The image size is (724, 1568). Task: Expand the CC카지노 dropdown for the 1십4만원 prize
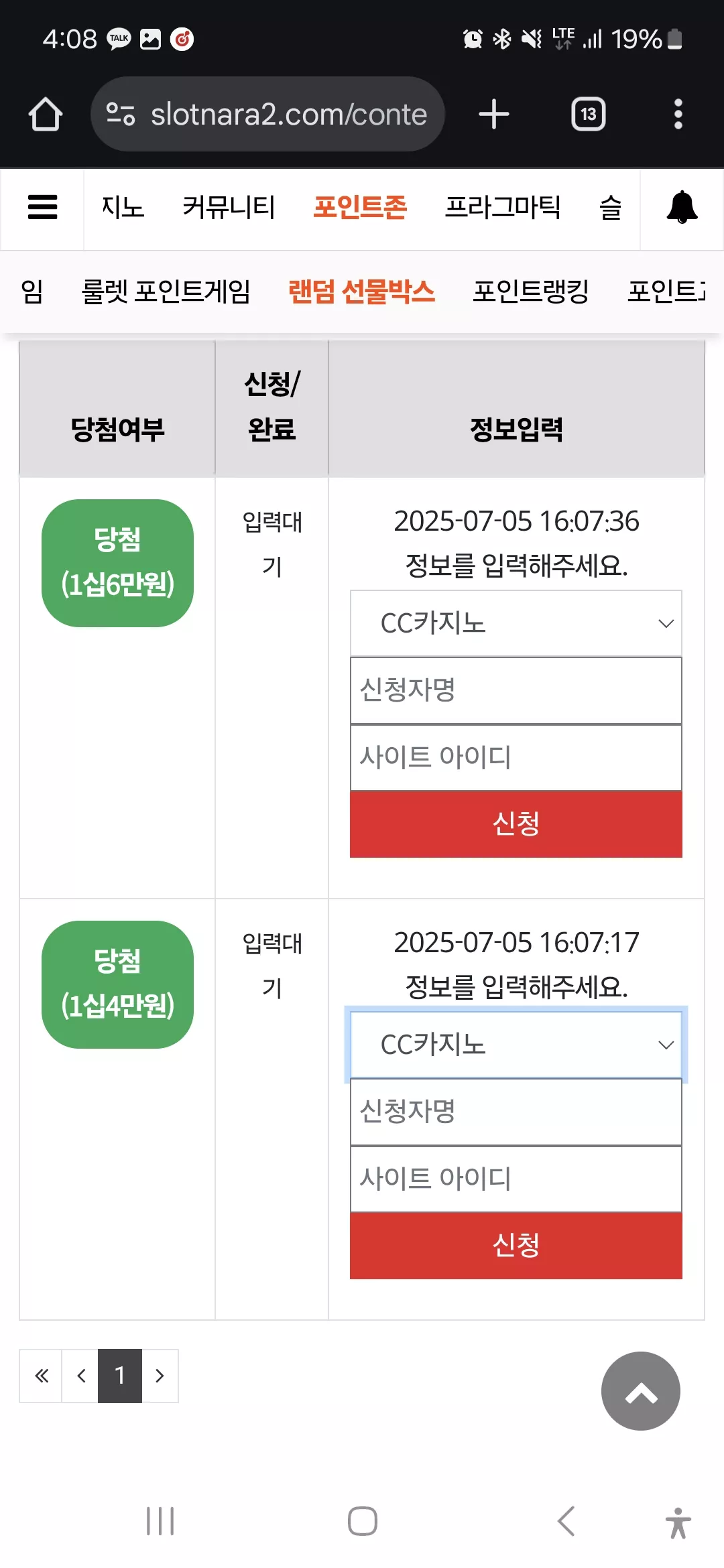click(x=516, y=1045)
